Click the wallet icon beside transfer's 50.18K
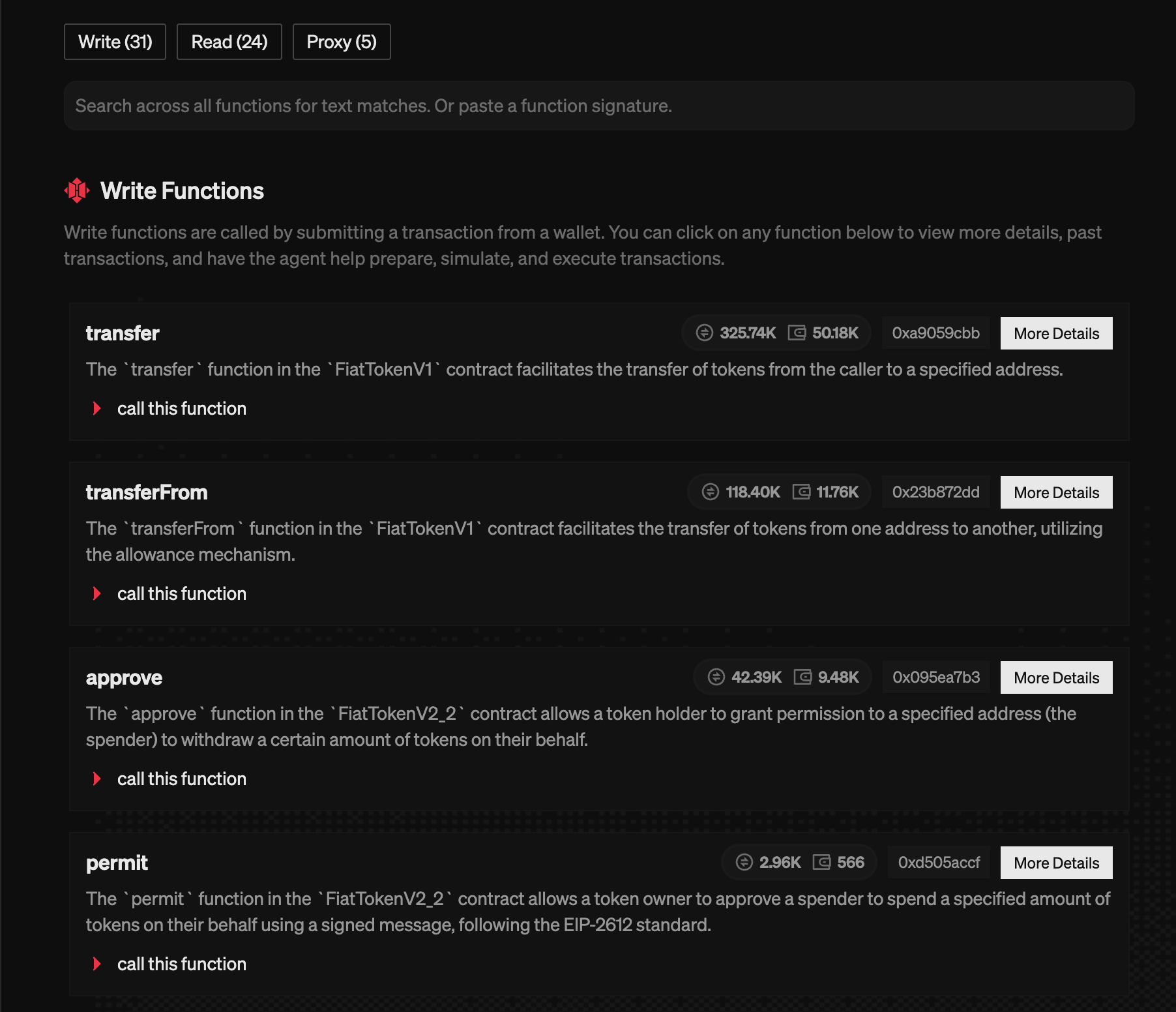The image size is (1176, 1012). click(x=797, y=333)
